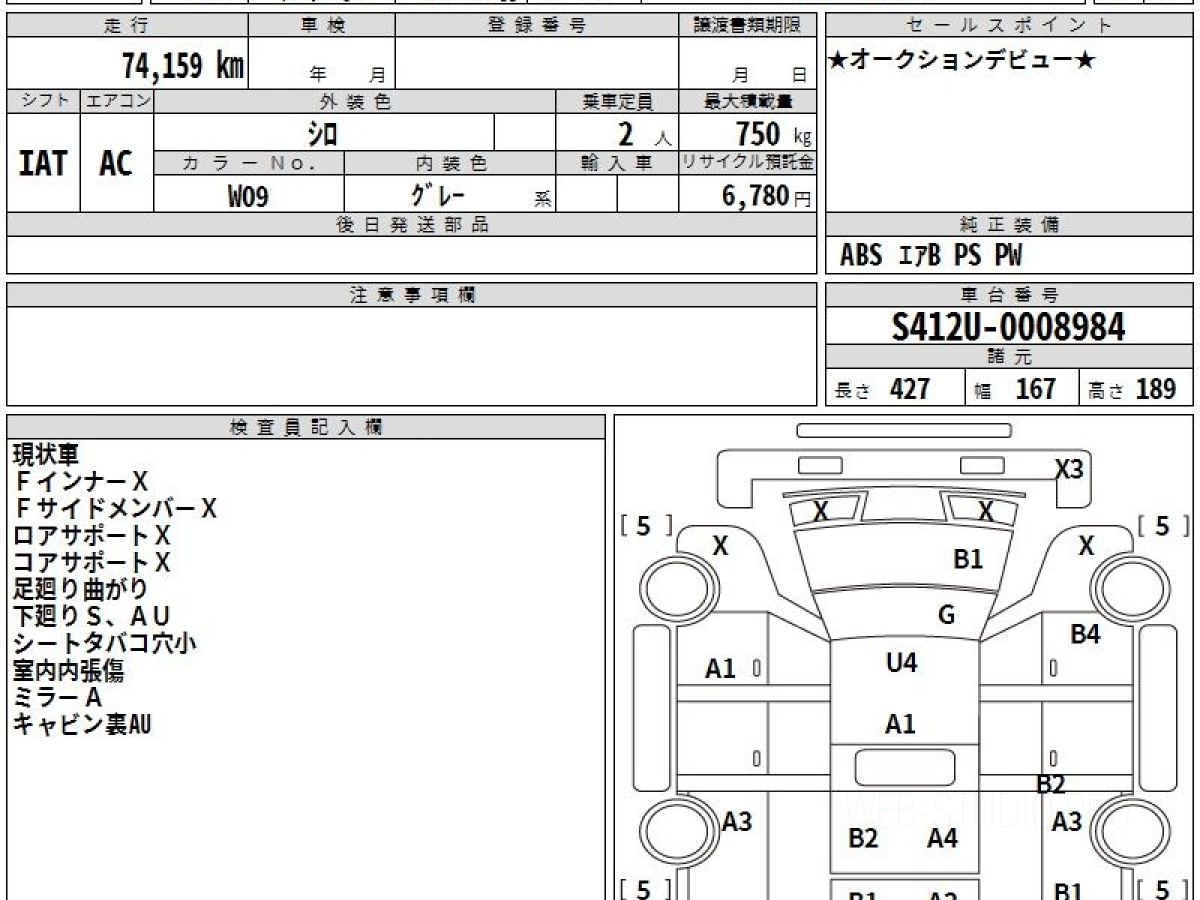Viewport: 1200px width, 900px height.
Task: Select the note 室内内張傷
Action: pyautogui.click(x=68, y=670)
